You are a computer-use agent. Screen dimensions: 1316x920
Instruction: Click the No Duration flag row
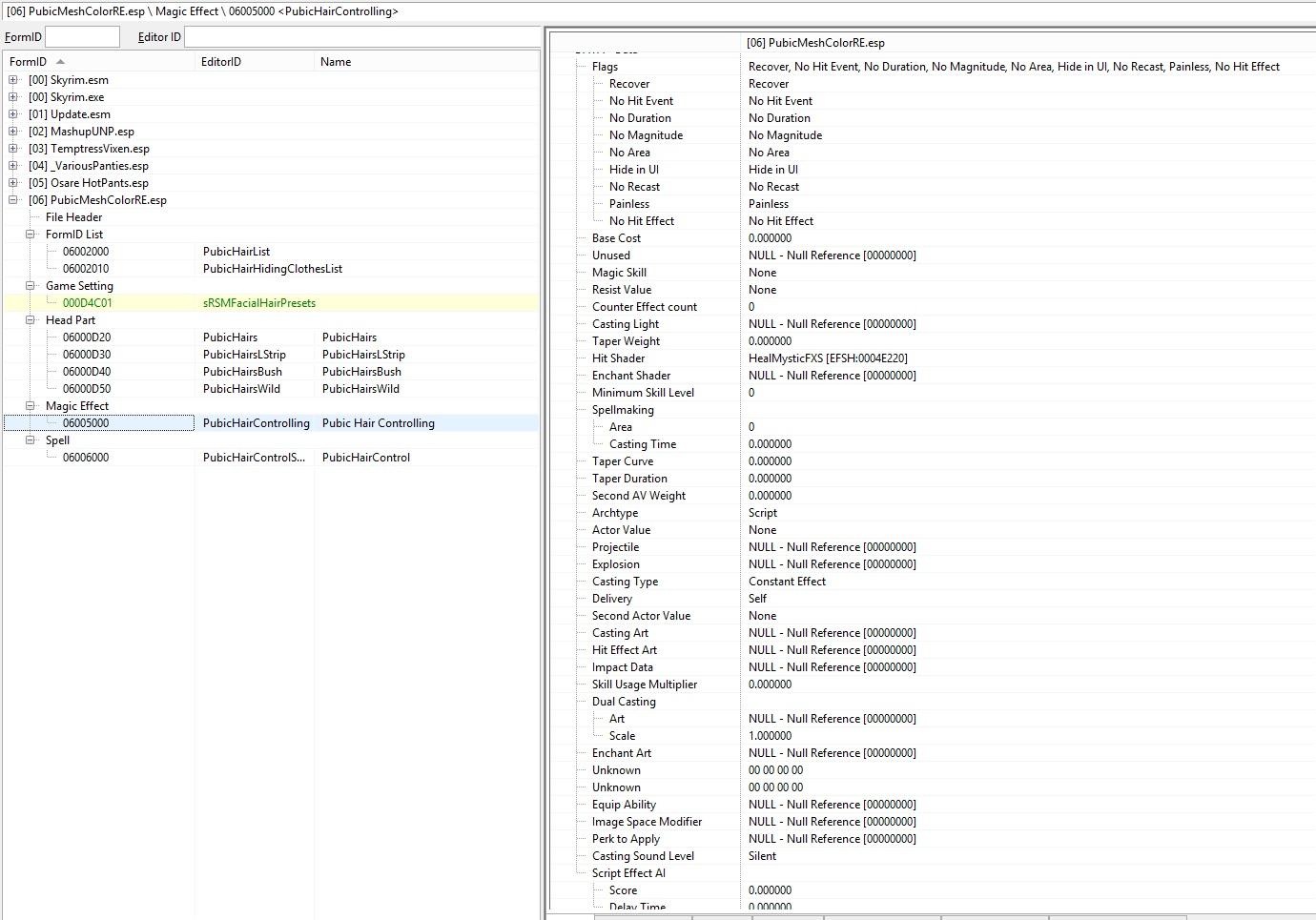coord(933,118)
